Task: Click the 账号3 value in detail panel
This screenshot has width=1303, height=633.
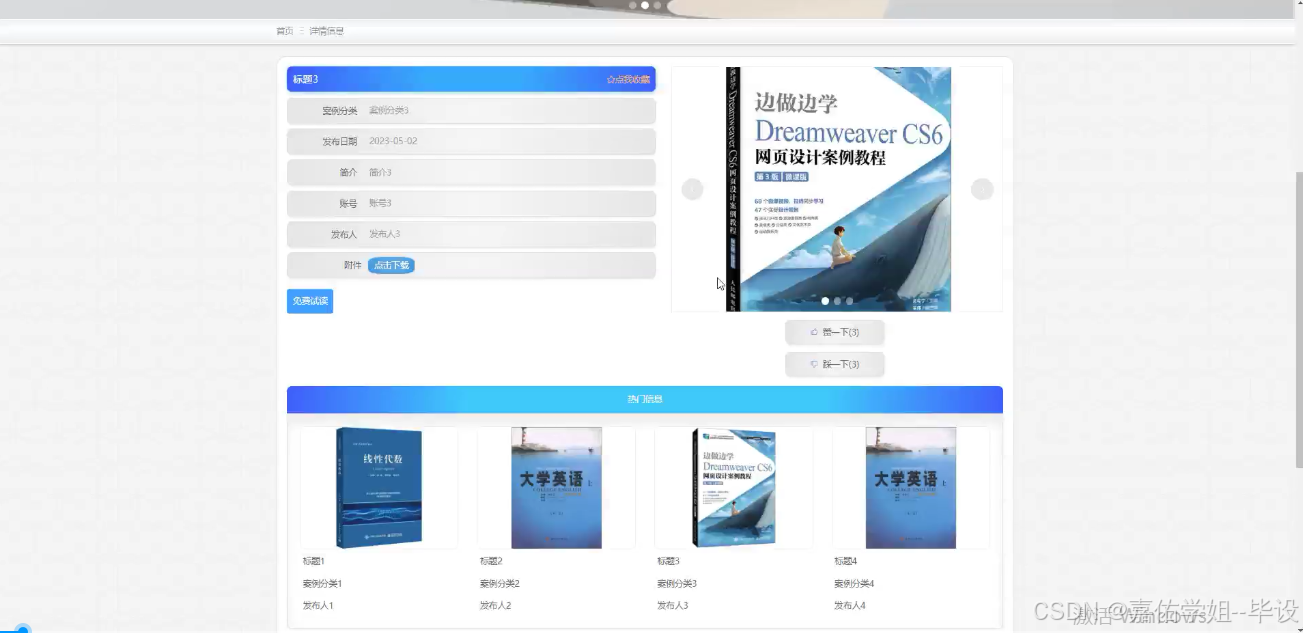Action: tap(380, 203)
